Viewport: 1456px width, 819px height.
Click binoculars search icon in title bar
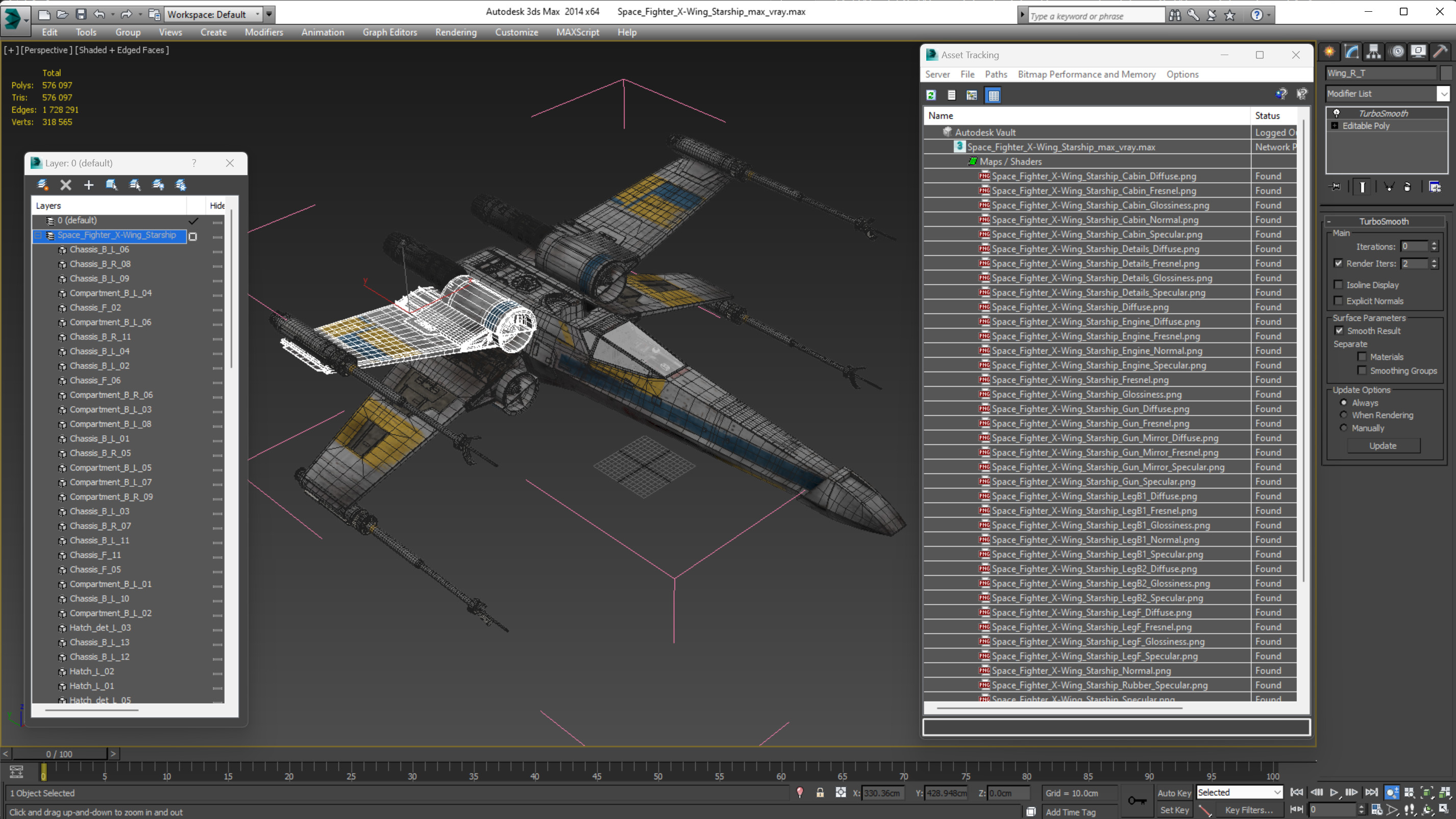pos(1175,15)
